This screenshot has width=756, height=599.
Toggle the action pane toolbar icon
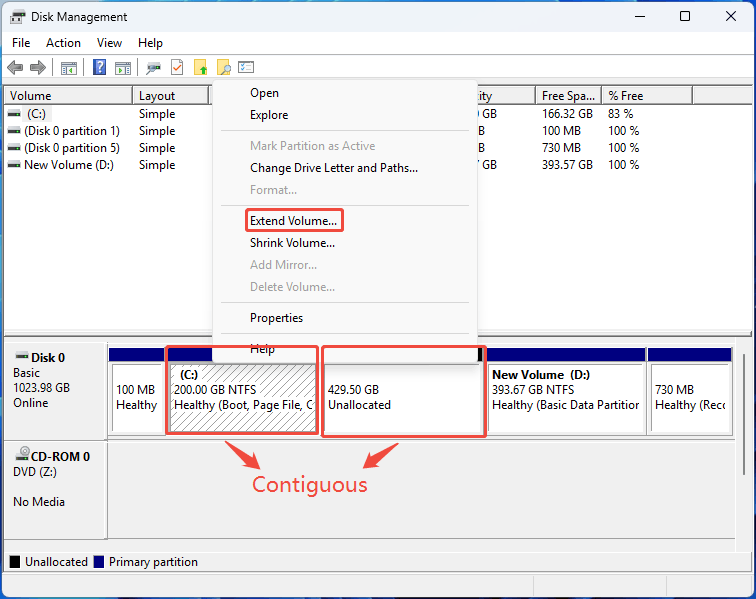click(x=123, y=68)
